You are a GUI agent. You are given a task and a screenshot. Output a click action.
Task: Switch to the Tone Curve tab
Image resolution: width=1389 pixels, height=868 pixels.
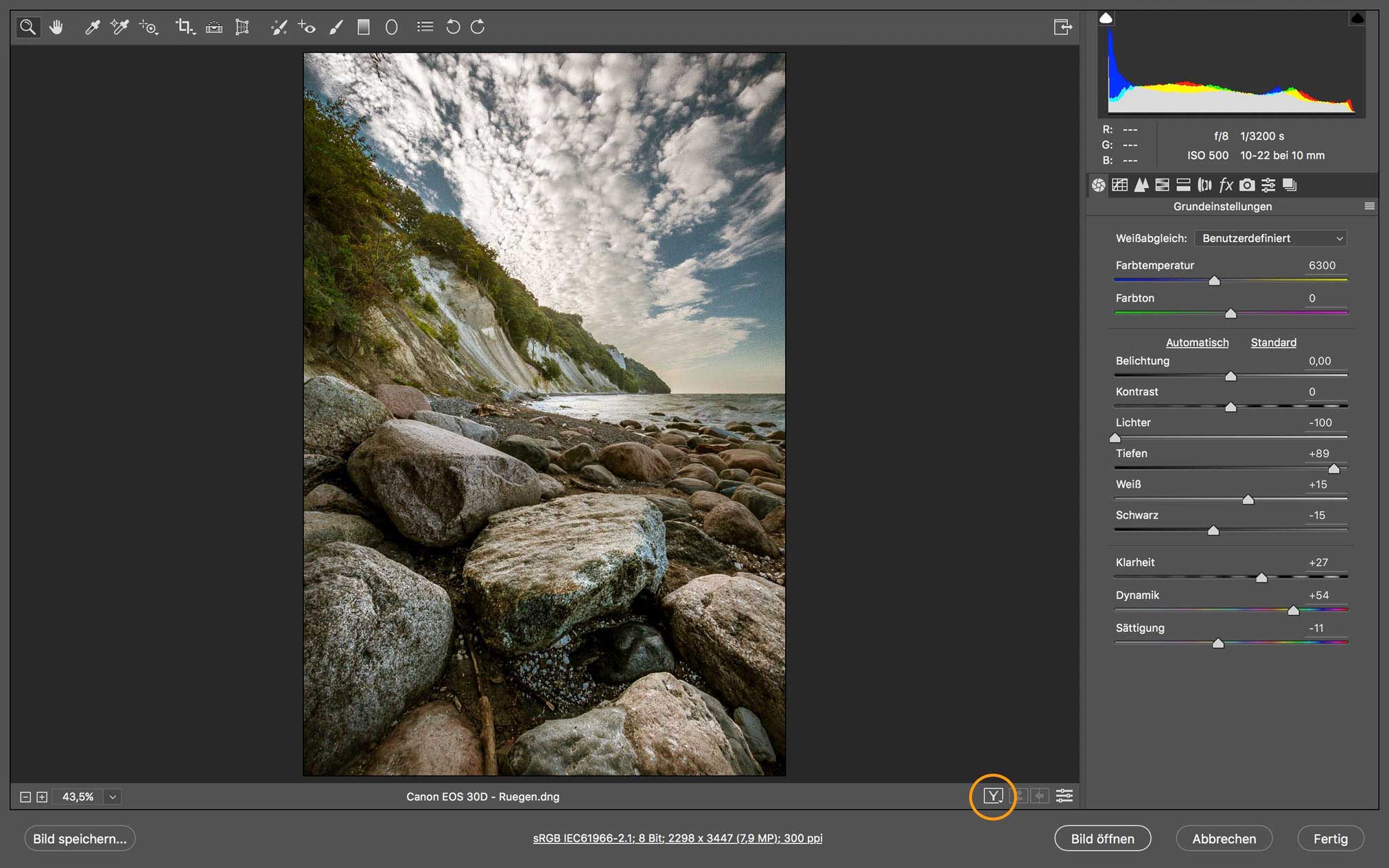click(1120, 185)
